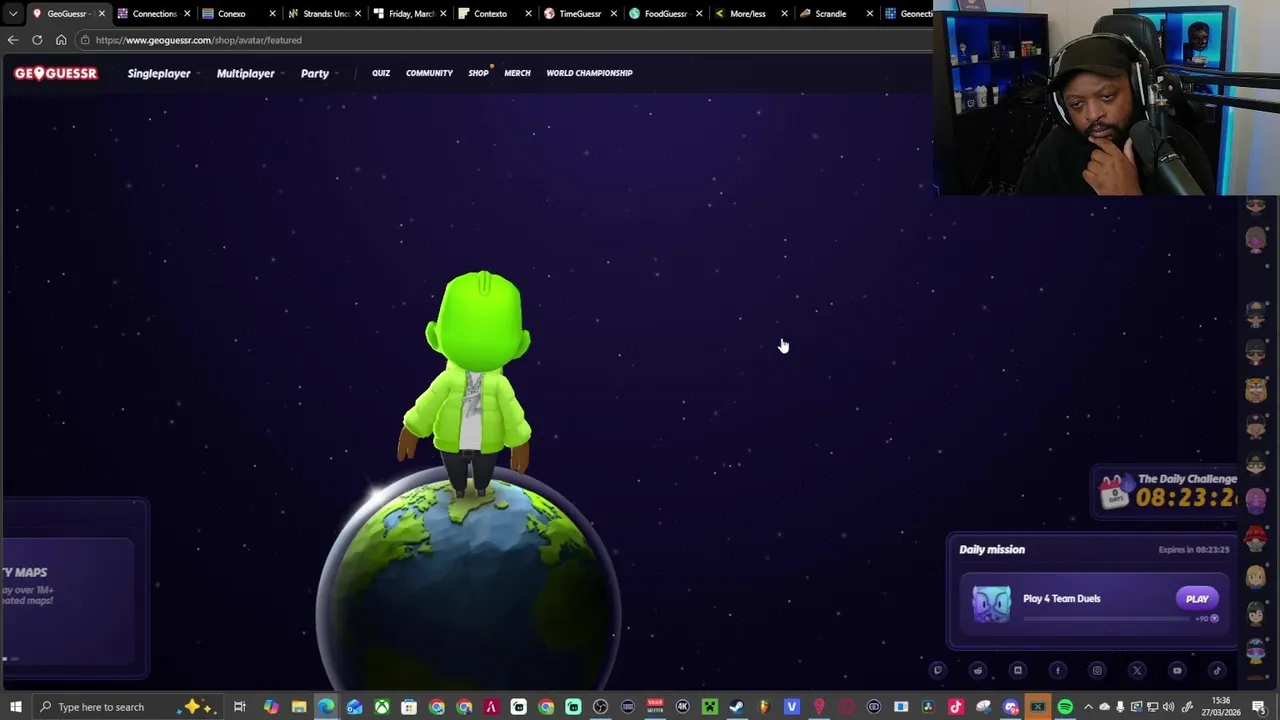Click the browser home icon

pyautogui.click(x=61, y=40)
